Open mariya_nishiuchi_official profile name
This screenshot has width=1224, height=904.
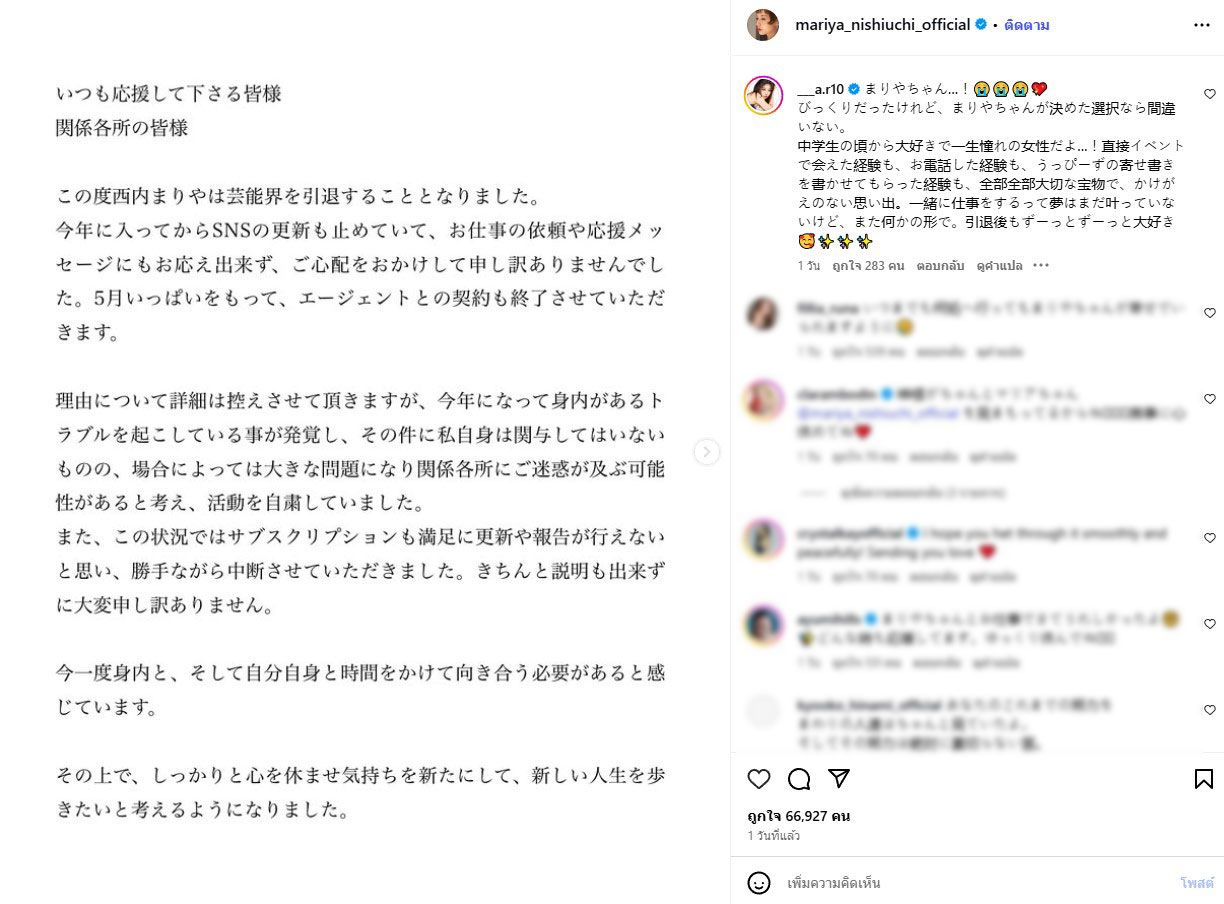tap(882, 25)
